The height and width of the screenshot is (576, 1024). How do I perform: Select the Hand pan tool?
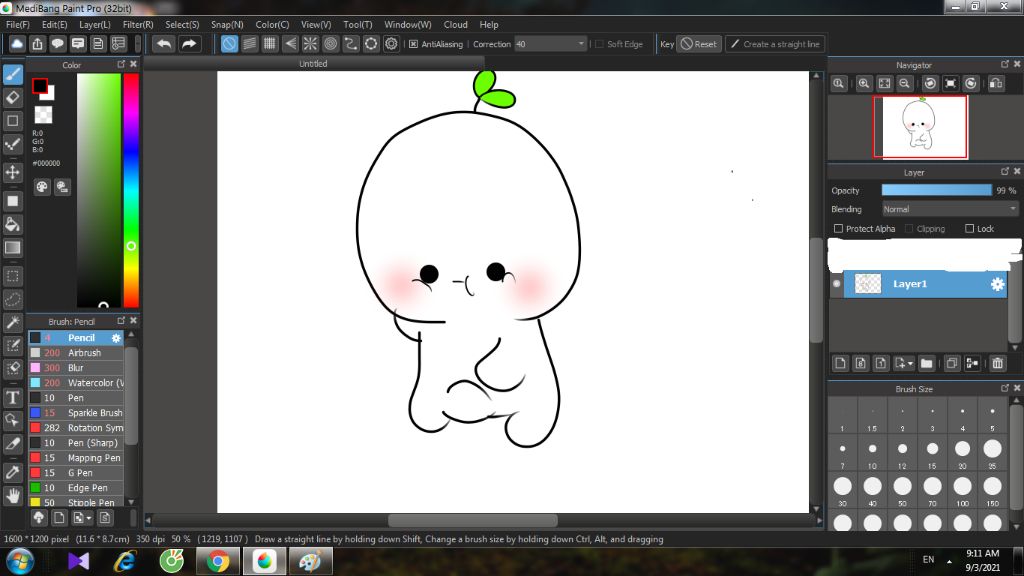[13, 495]
